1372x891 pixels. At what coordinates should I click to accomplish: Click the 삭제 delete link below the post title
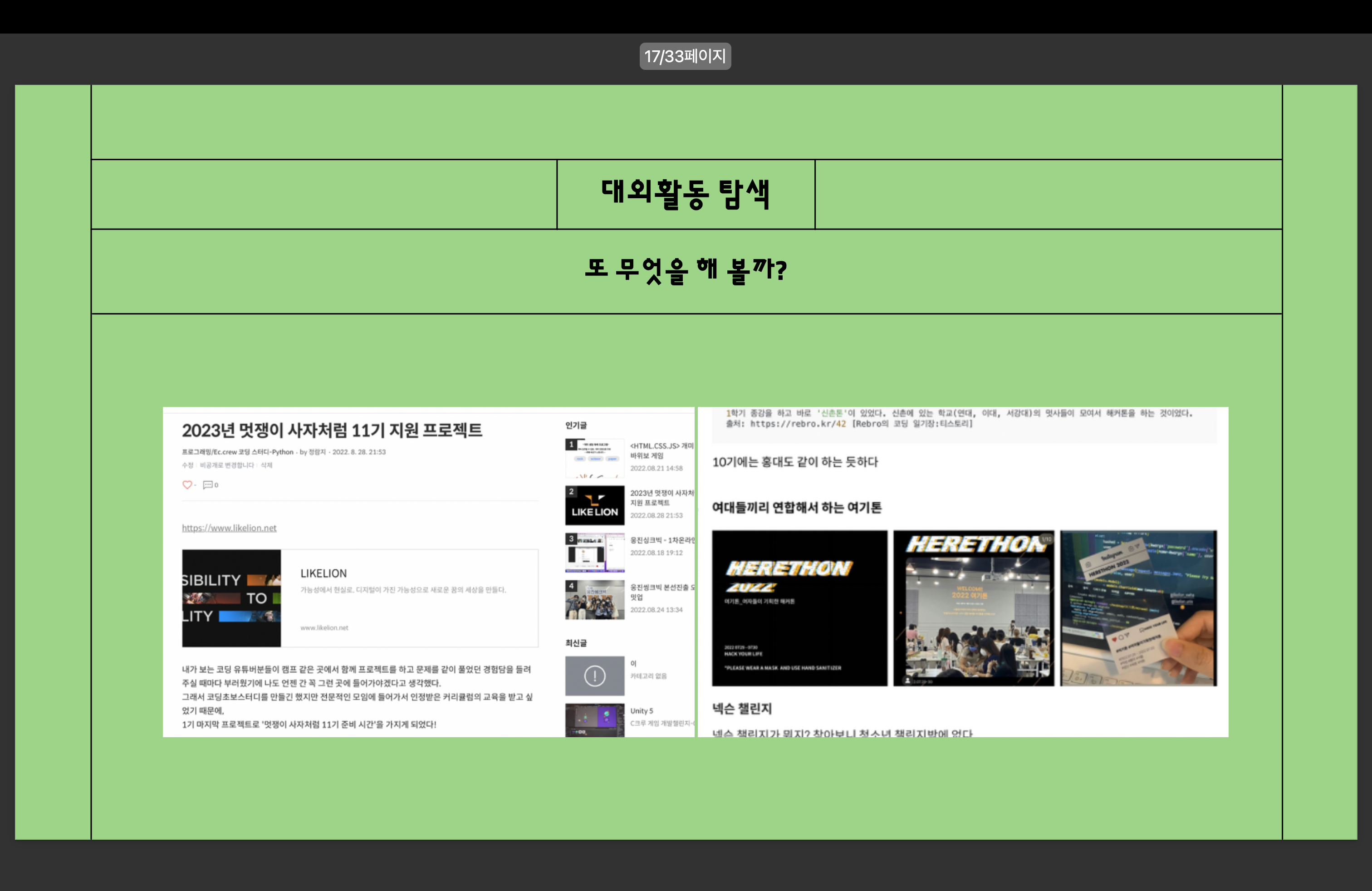[266, 465]
